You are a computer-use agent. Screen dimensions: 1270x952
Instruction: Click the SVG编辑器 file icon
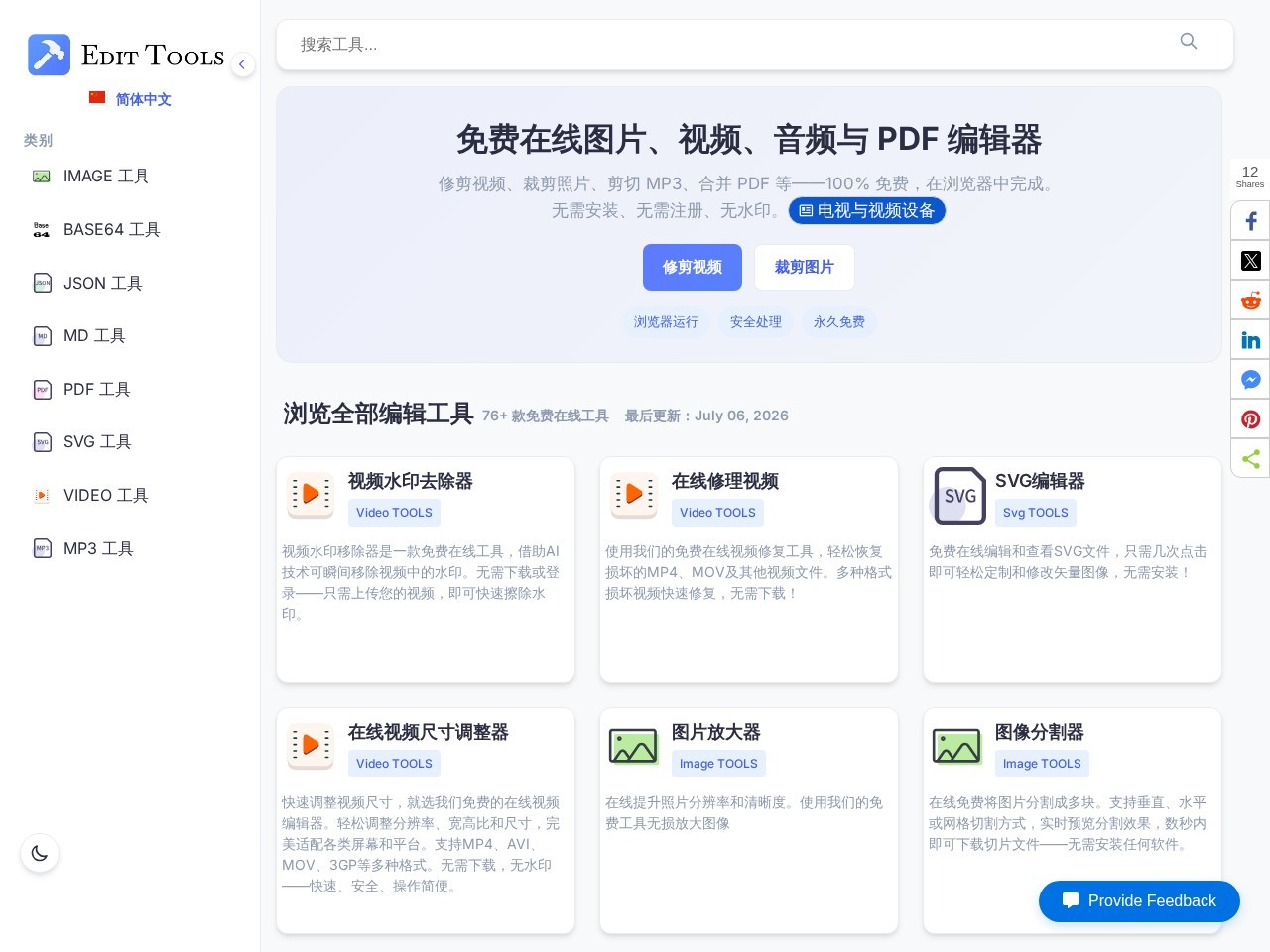pos(959,495)
